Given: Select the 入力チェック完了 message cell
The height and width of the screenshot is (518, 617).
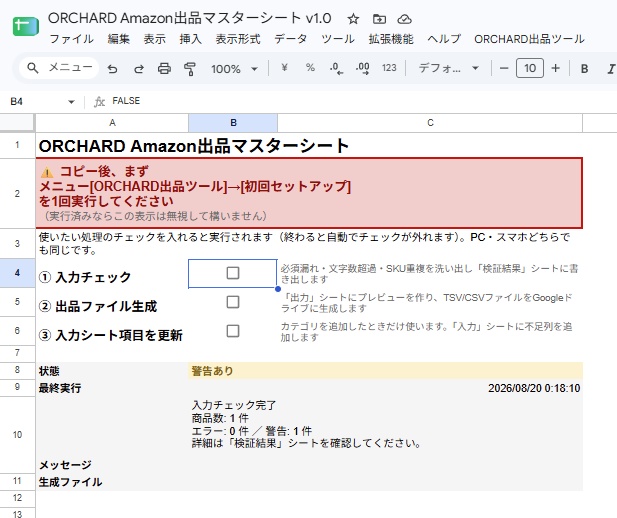Looking at the screenshot, I should 385,435.
